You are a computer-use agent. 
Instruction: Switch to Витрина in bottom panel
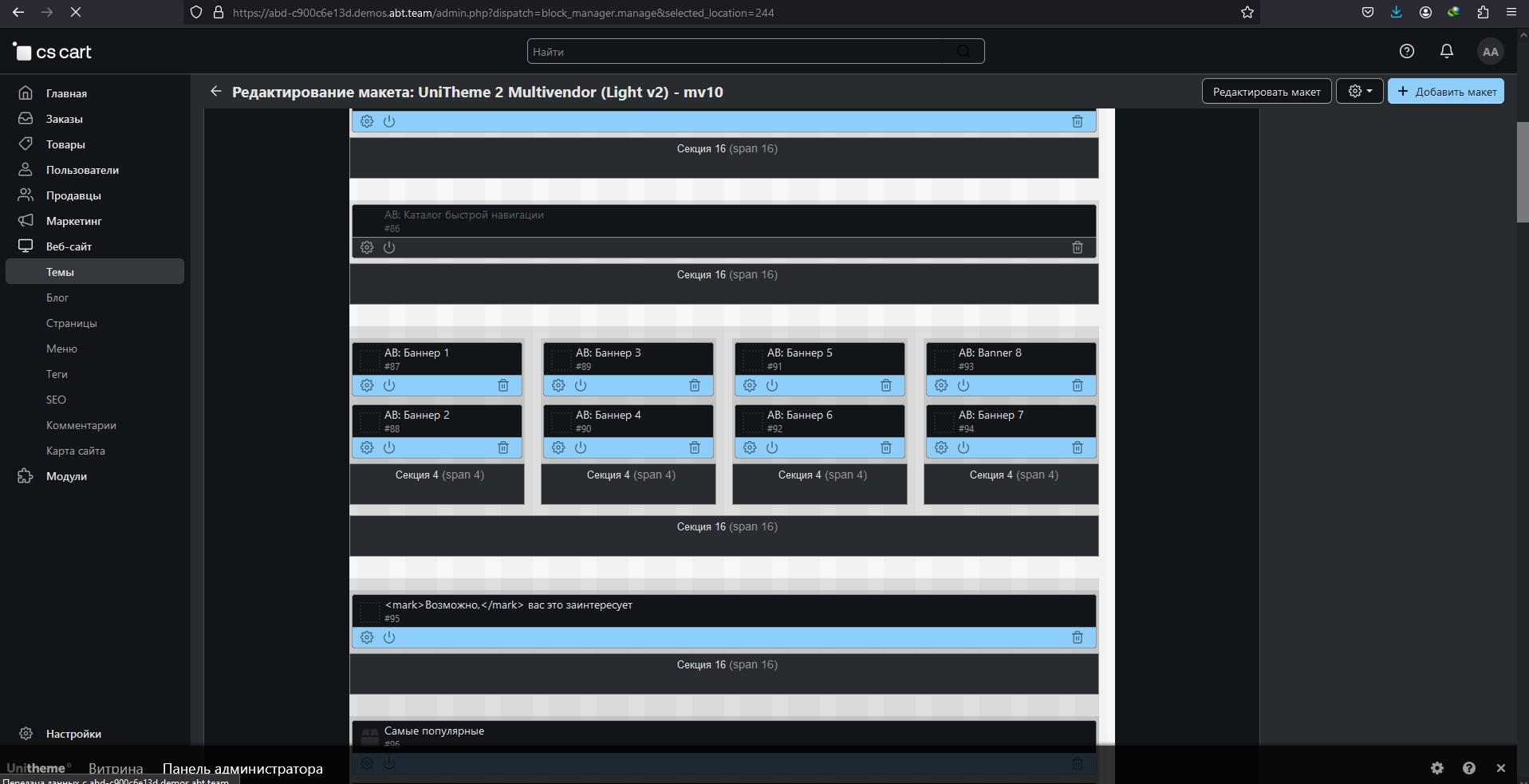click(116, 769)
